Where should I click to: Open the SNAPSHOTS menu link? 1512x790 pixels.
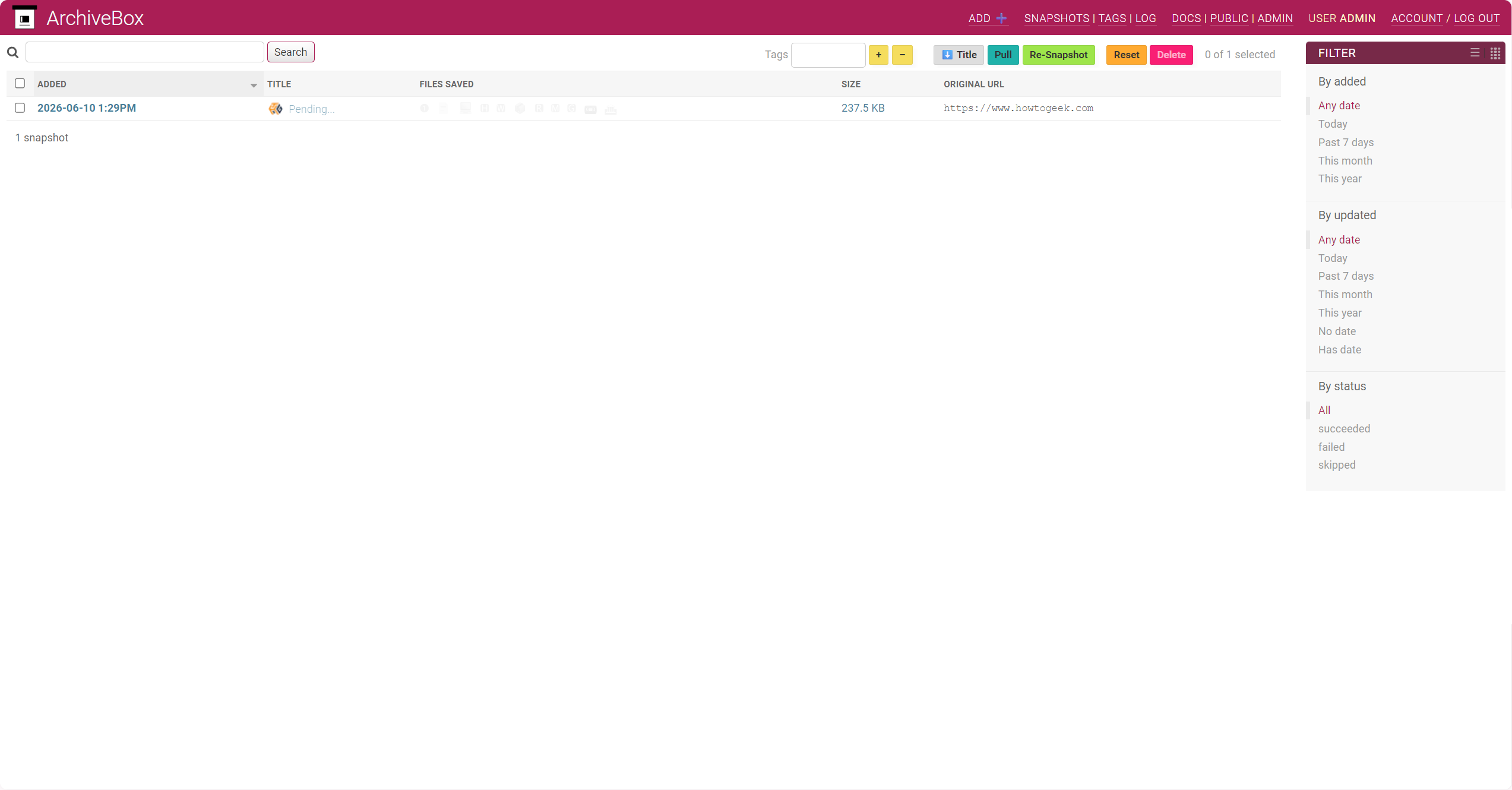[1056, 18]
